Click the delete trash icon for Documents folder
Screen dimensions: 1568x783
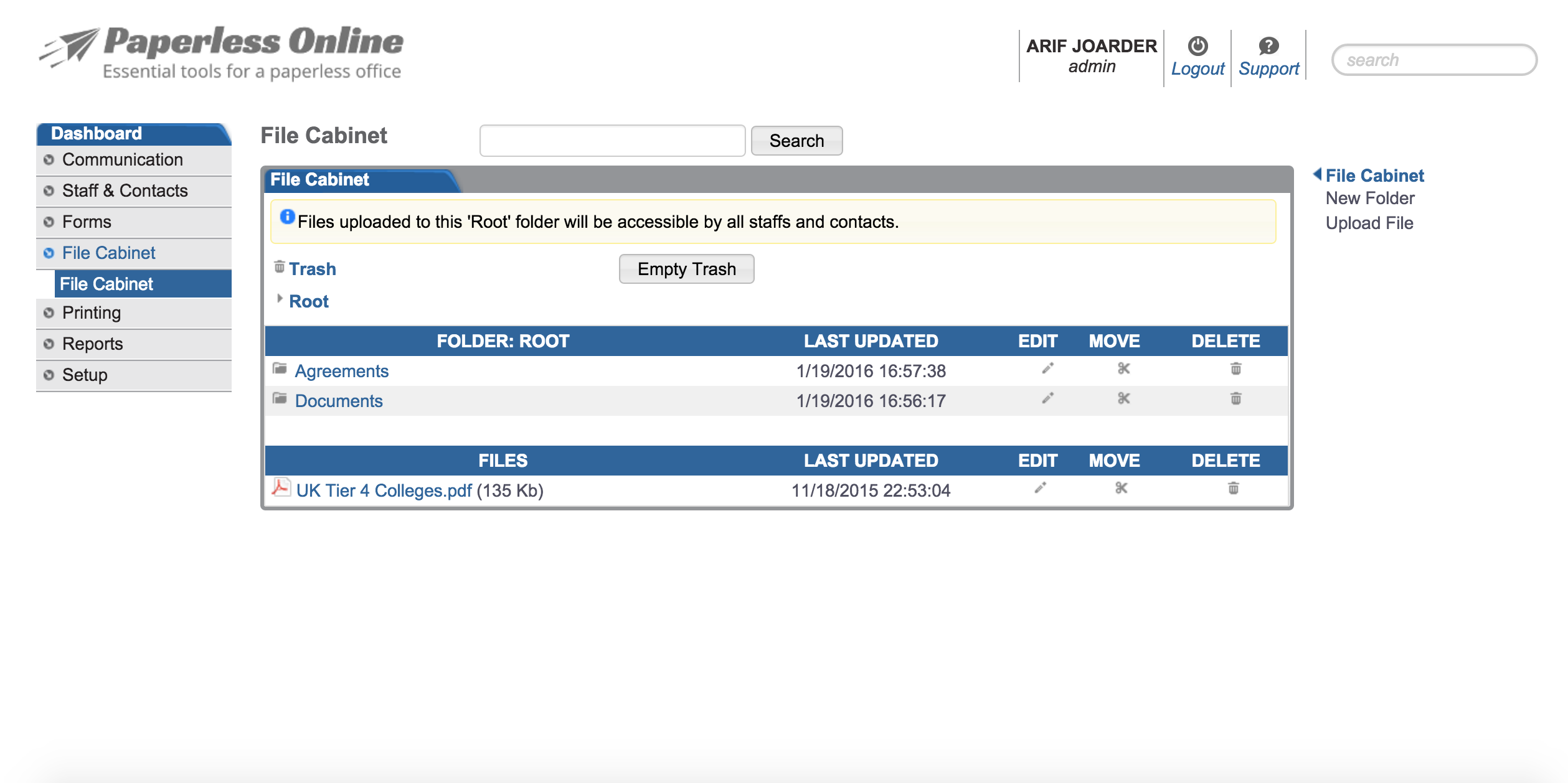(1235, 399)
